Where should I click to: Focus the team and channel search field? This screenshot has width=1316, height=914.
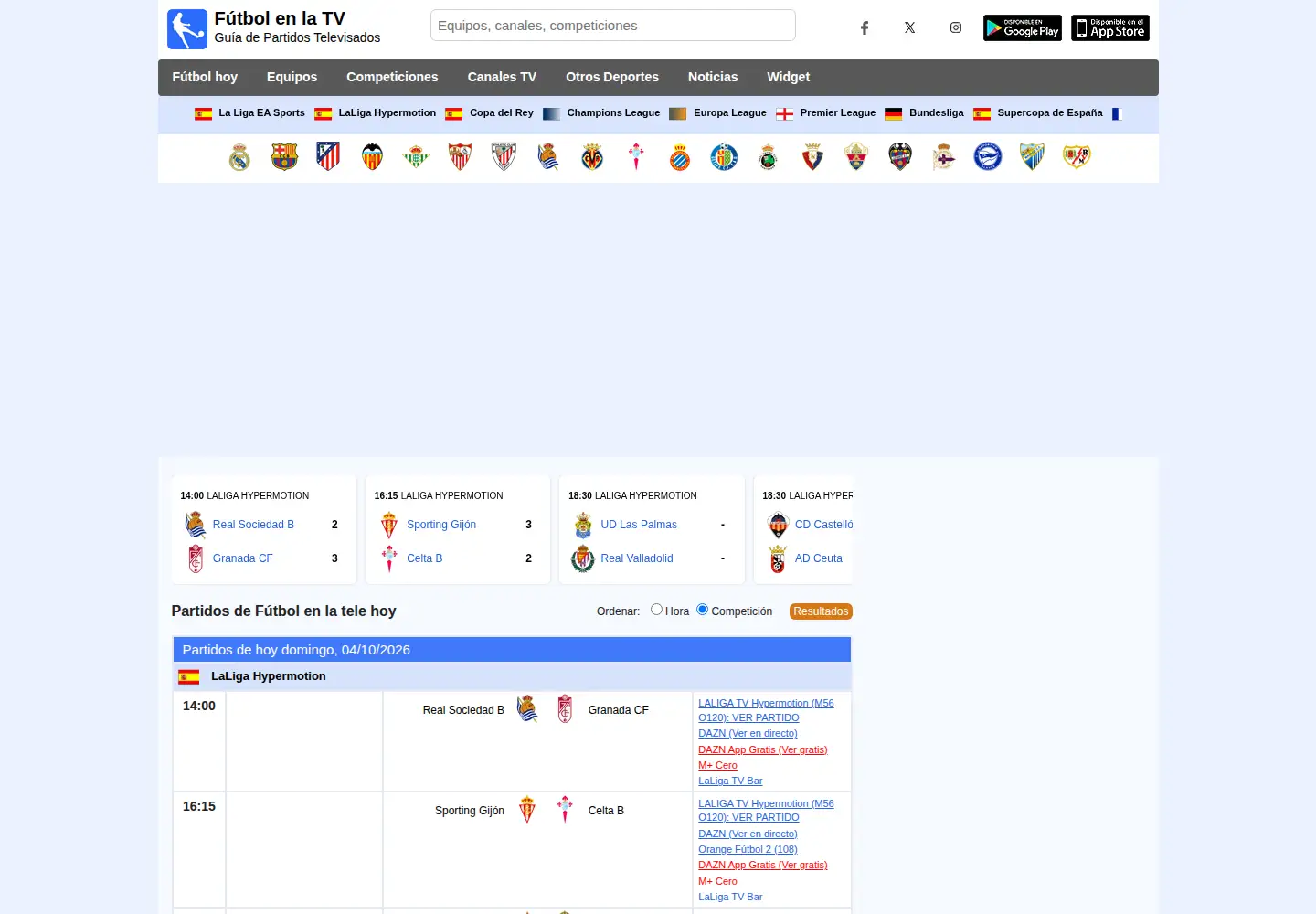point(613,26)
